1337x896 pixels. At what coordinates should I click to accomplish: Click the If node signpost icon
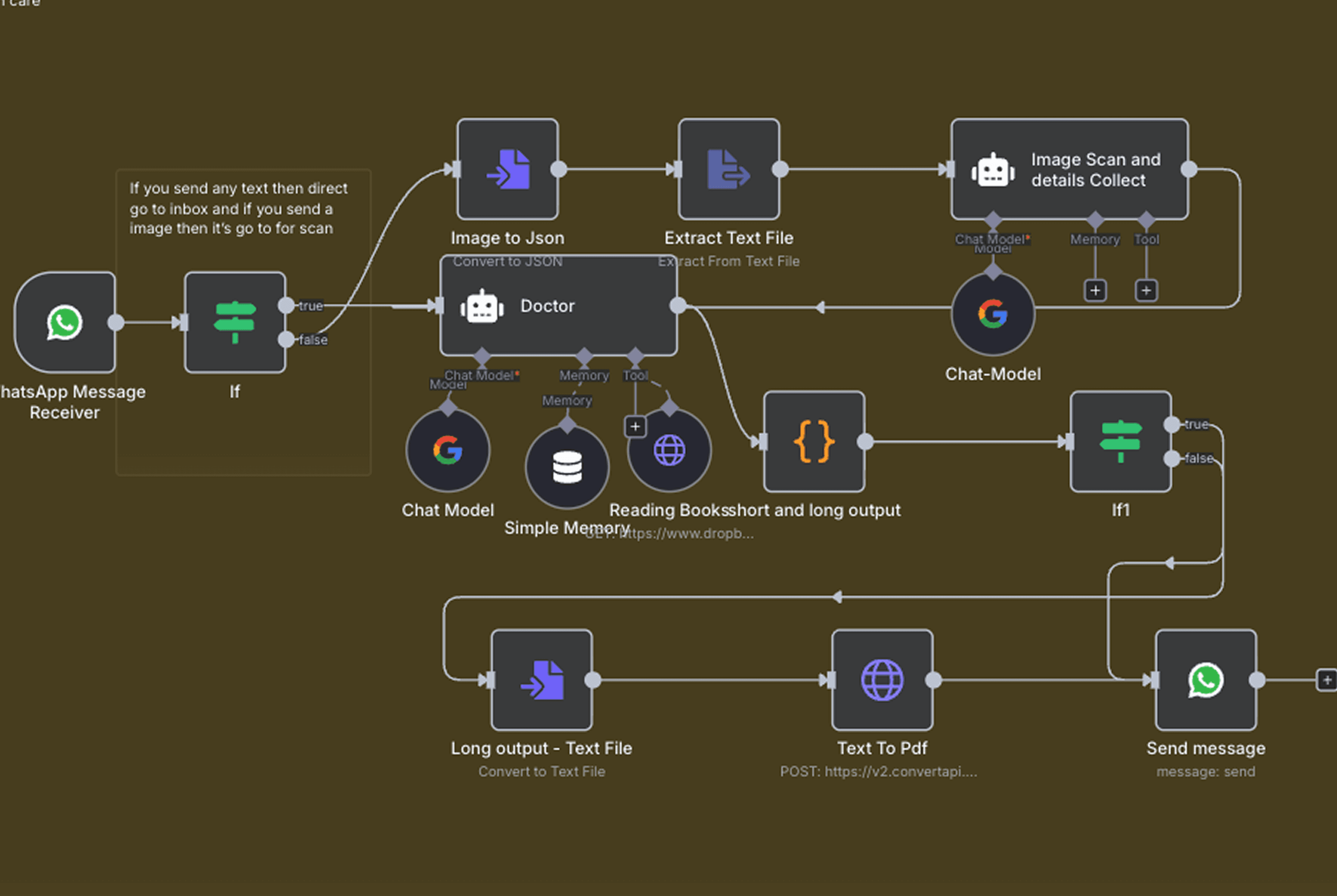(x=235, y=322)
